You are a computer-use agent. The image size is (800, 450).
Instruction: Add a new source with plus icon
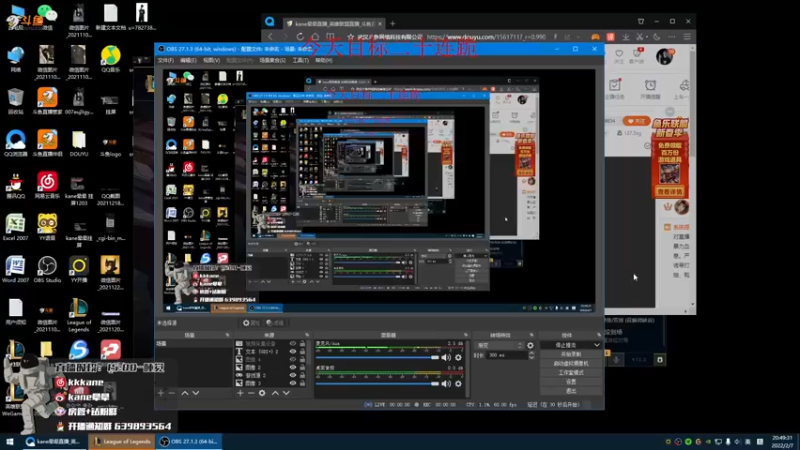pyautogui.click(x=240, y=393)
